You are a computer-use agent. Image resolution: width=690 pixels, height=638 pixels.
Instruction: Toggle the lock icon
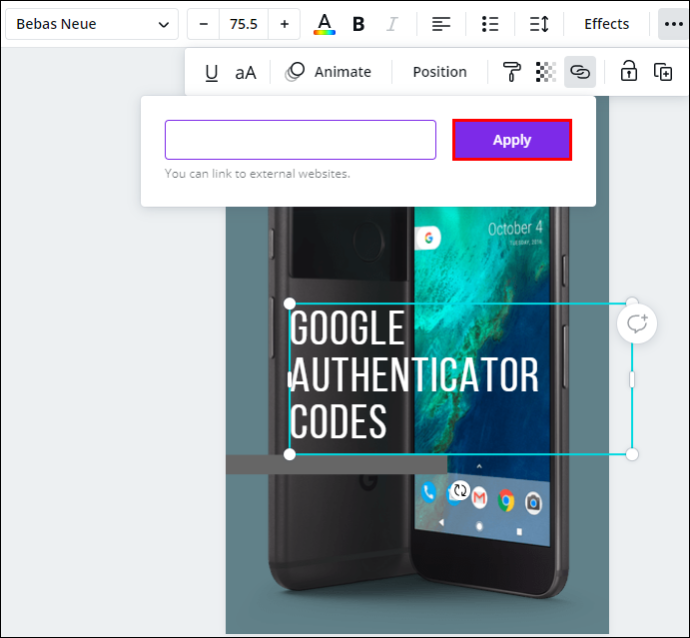click(629, 71)
